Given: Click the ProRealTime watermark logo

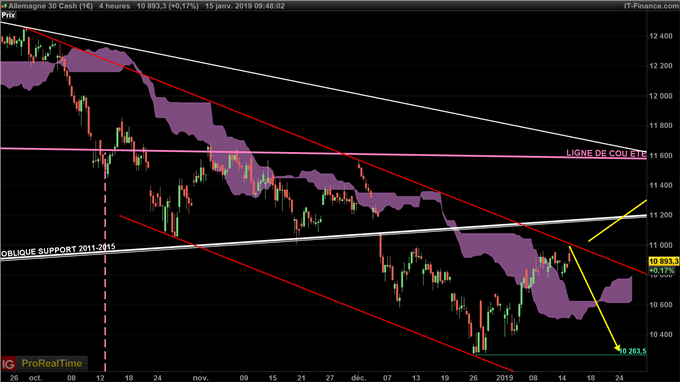Looking at the screenshot, I should (52, 363).
